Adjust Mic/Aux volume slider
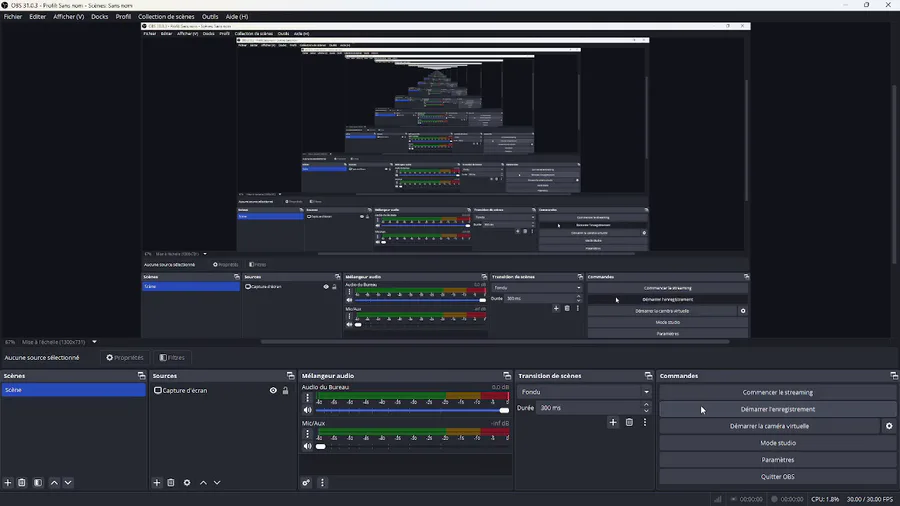The height and width of the screenshot is (506, 900). pyautogui.click(x=412, y=446)
